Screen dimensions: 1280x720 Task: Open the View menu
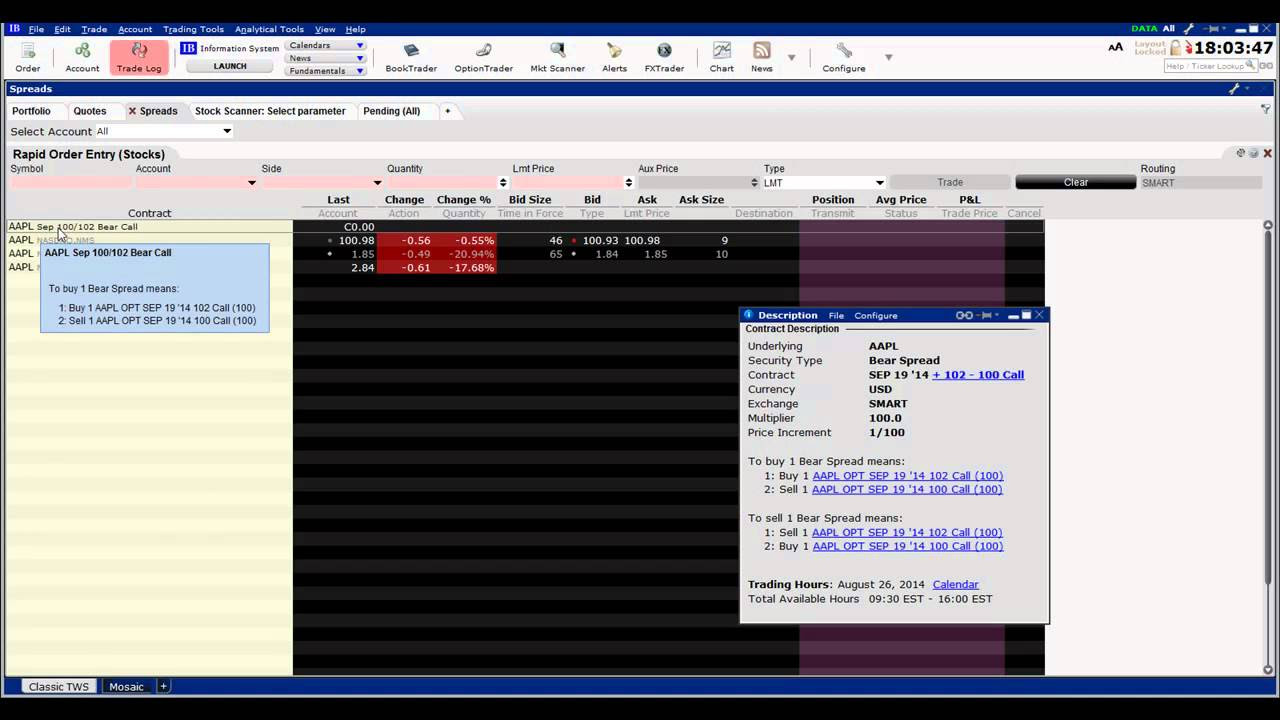[x=325, y=29]
